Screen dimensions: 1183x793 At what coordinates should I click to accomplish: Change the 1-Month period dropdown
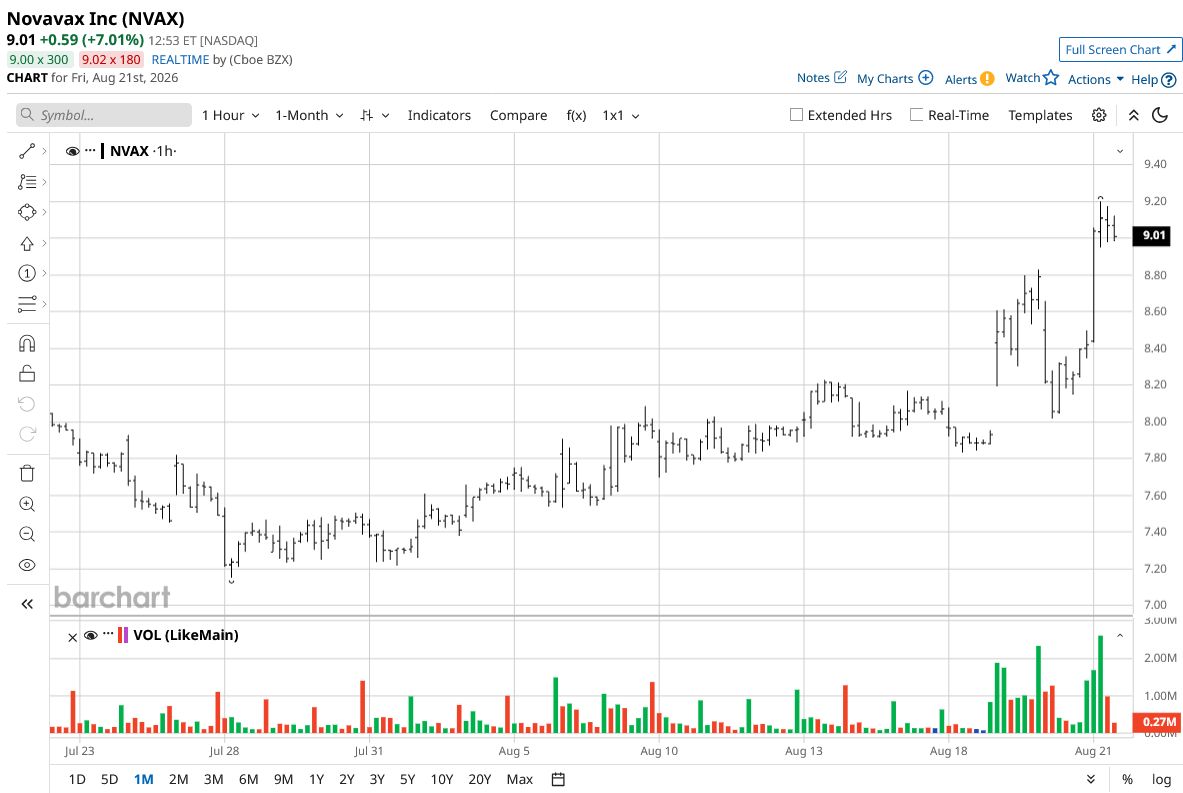[309, 115]
